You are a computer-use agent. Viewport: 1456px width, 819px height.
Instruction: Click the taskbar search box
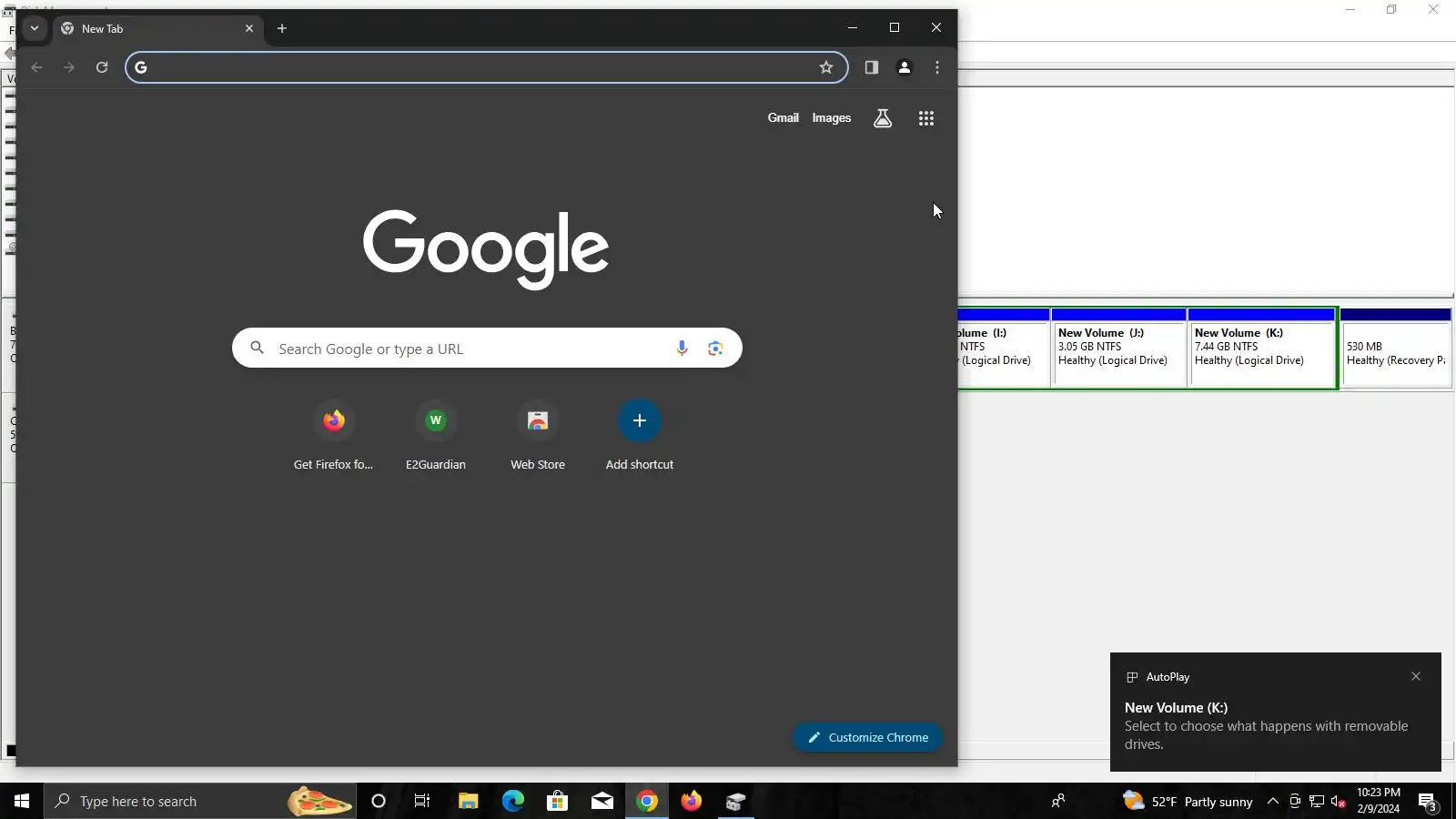click(200, 801)
